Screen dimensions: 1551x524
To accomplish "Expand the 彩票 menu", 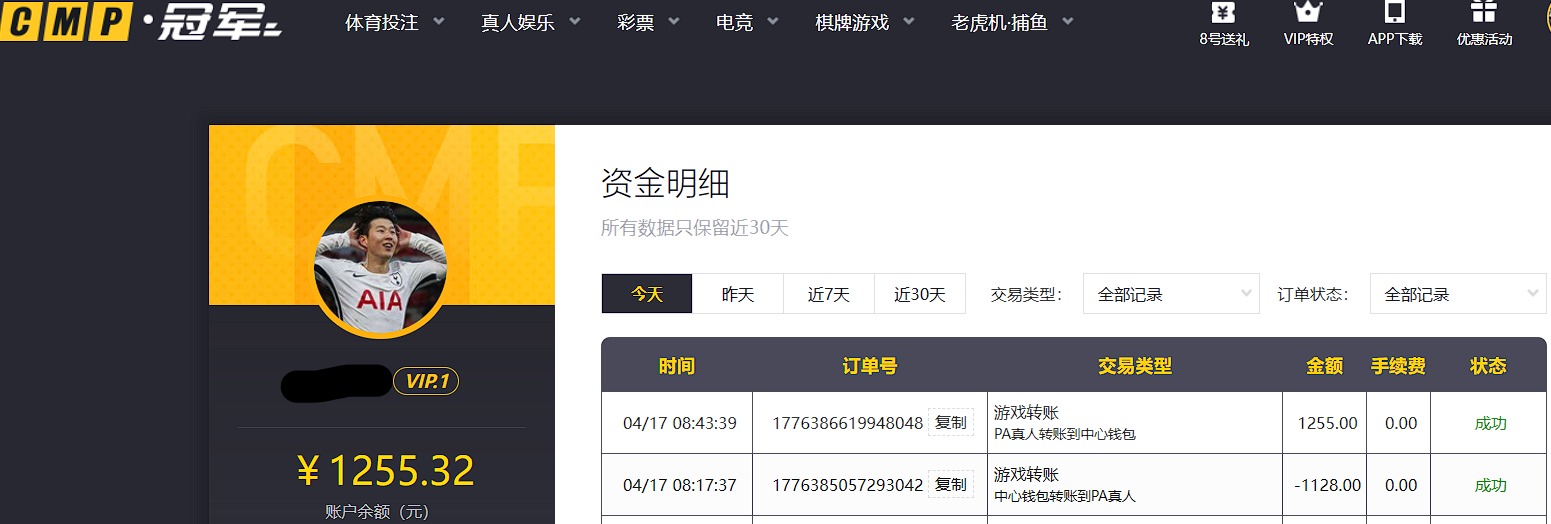I will pyautogui.click(x=648, y=22).
